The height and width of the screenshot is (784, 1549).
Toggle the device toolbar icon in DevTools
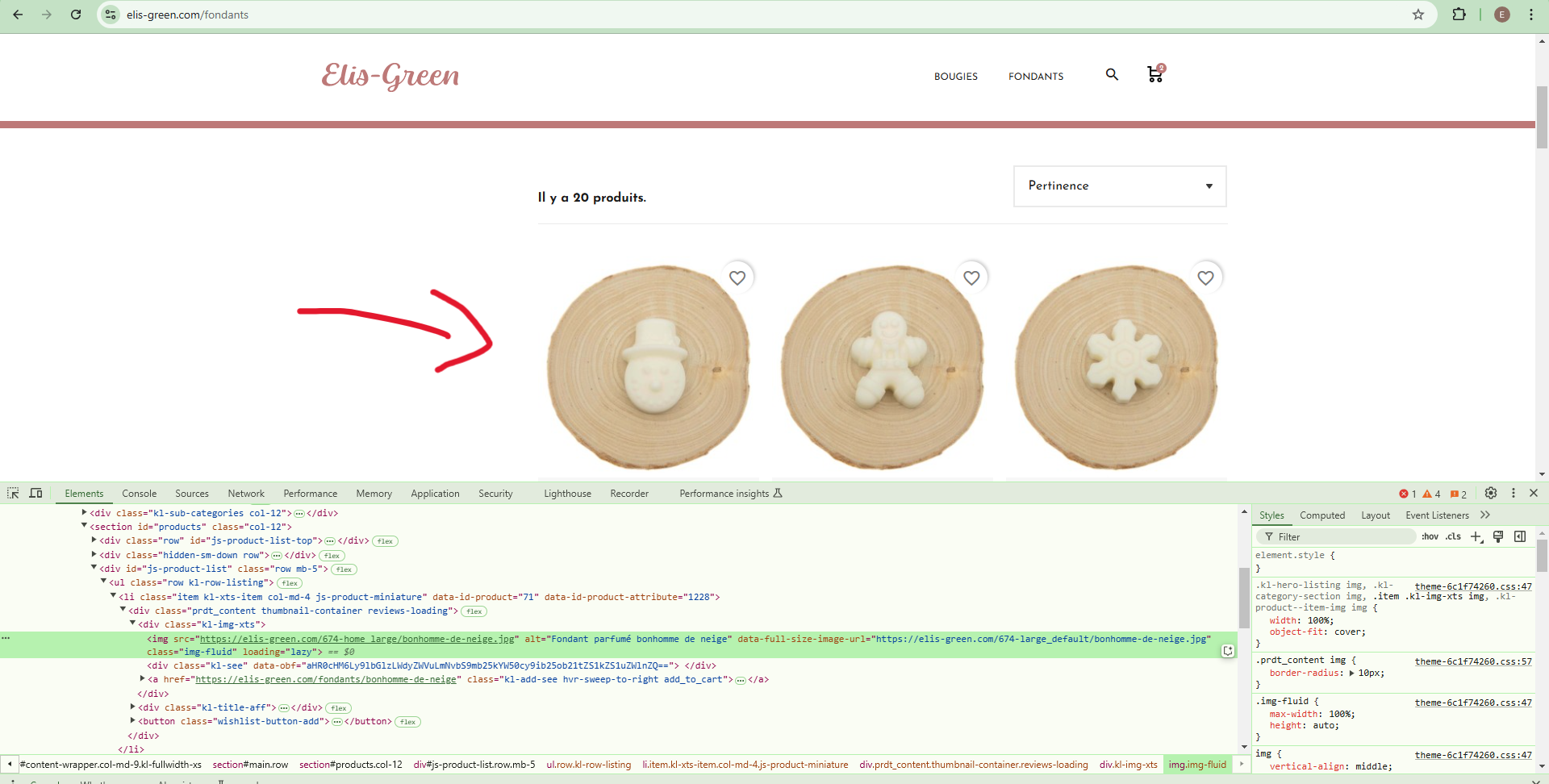(35, 493)
